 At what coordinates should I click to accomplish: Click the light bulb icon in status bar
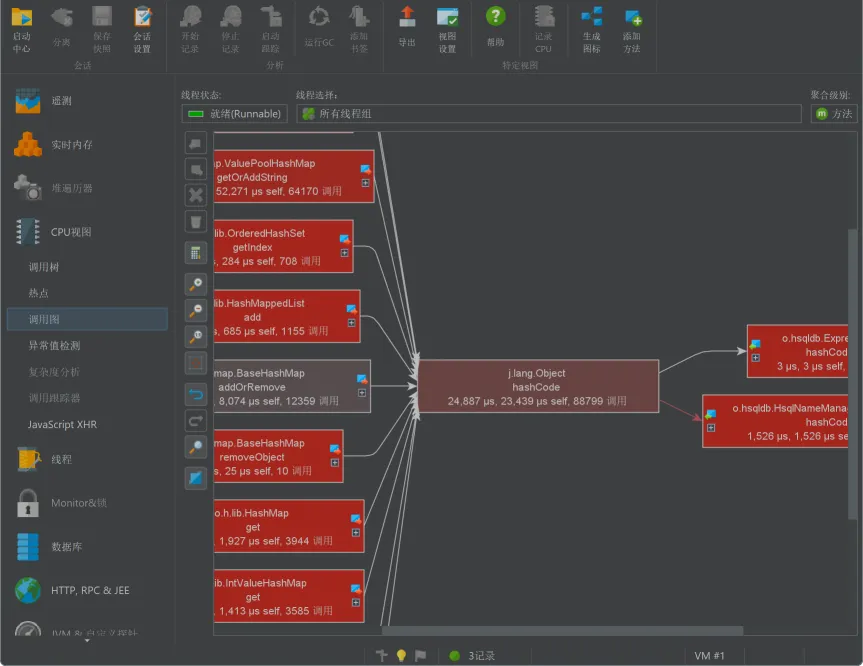point(401,655)
